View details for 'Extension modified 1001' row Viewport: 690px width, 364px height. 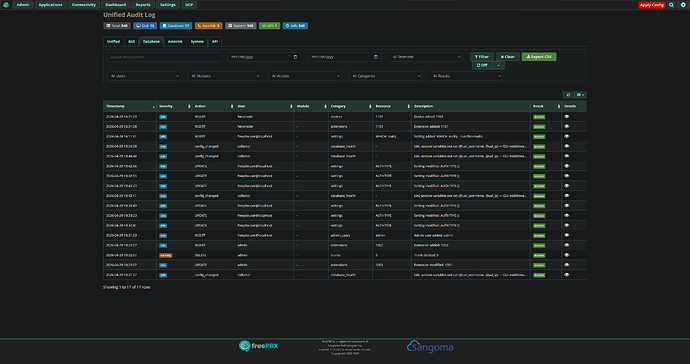566,265
